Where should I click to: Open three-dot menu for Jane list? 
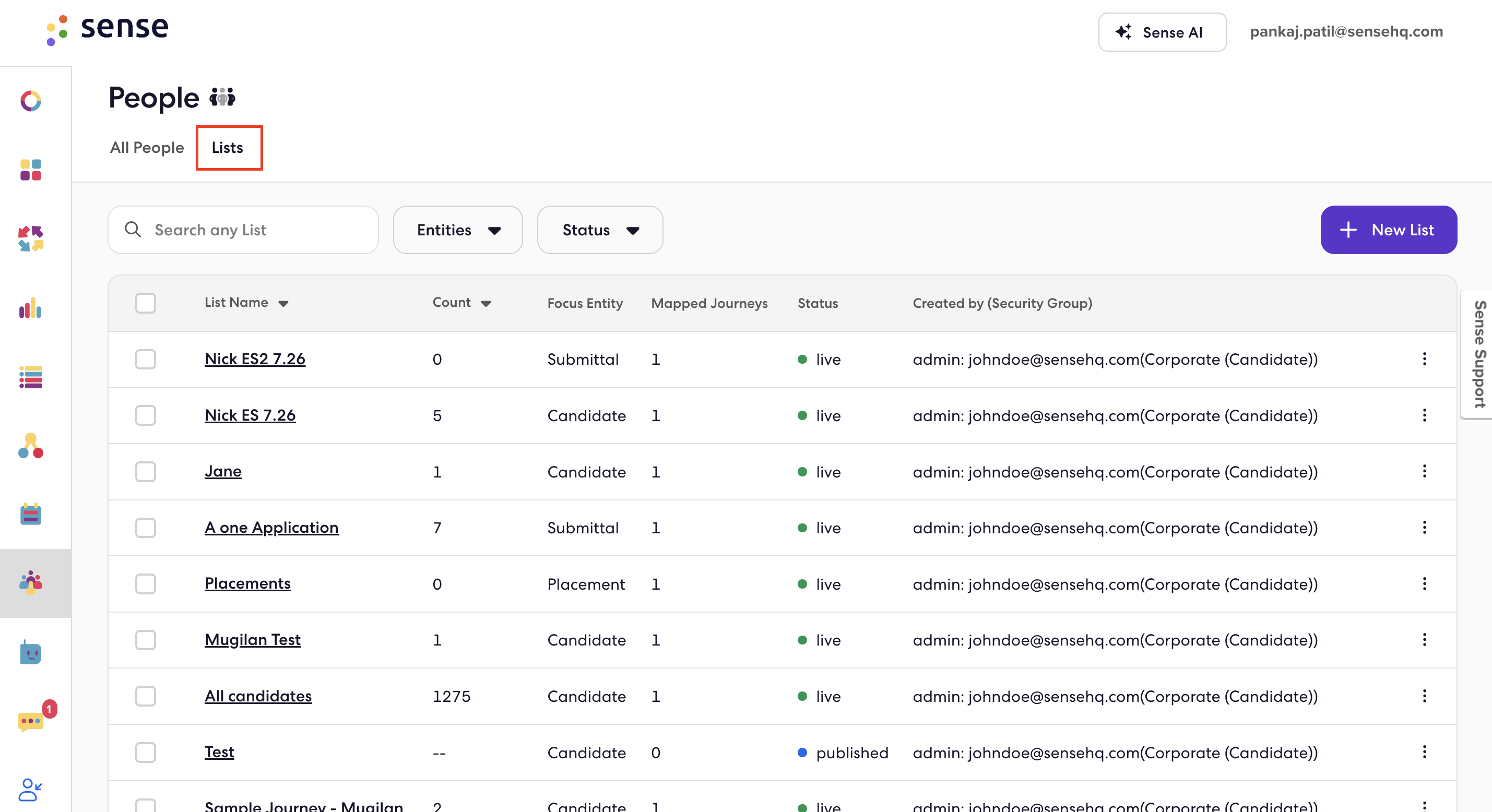1424,471
